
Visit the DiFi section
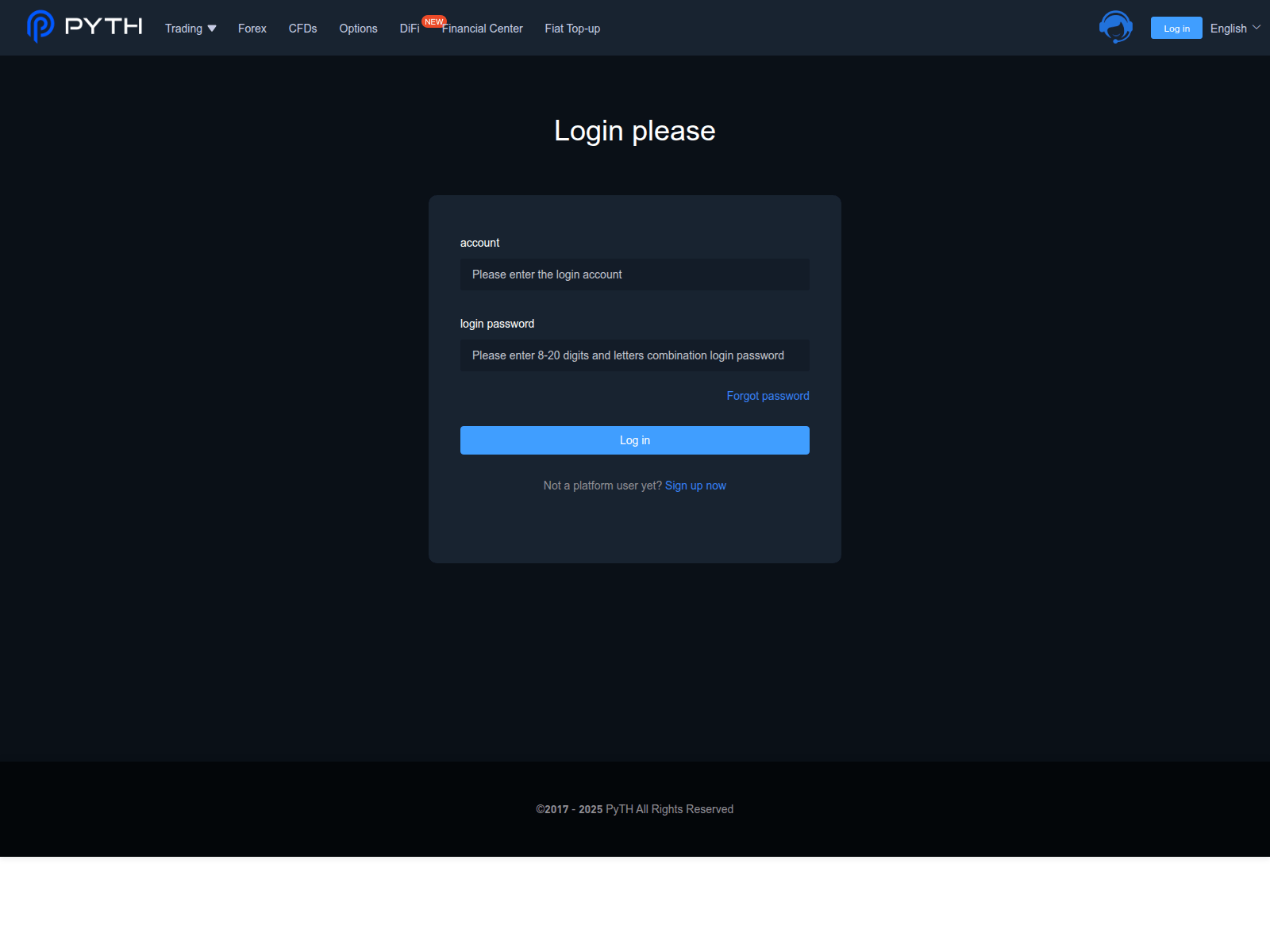click(x=410, y=29)
